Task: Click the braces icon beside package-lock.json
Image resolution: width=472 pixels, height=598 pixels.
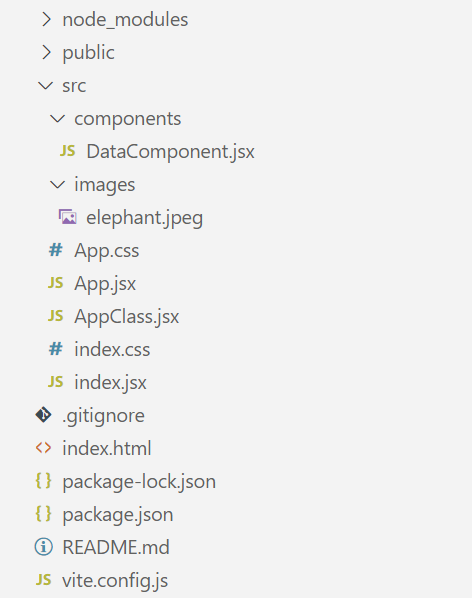Action: pyautogui.click(x=43, y=481)
